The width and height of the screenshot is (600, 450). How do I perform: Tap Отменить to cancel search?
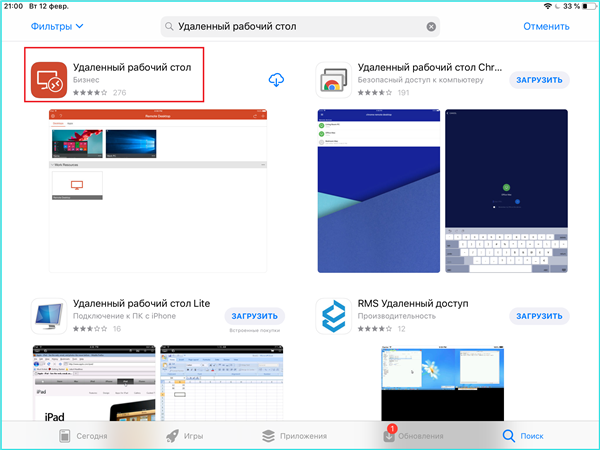(x=546, y=26)
